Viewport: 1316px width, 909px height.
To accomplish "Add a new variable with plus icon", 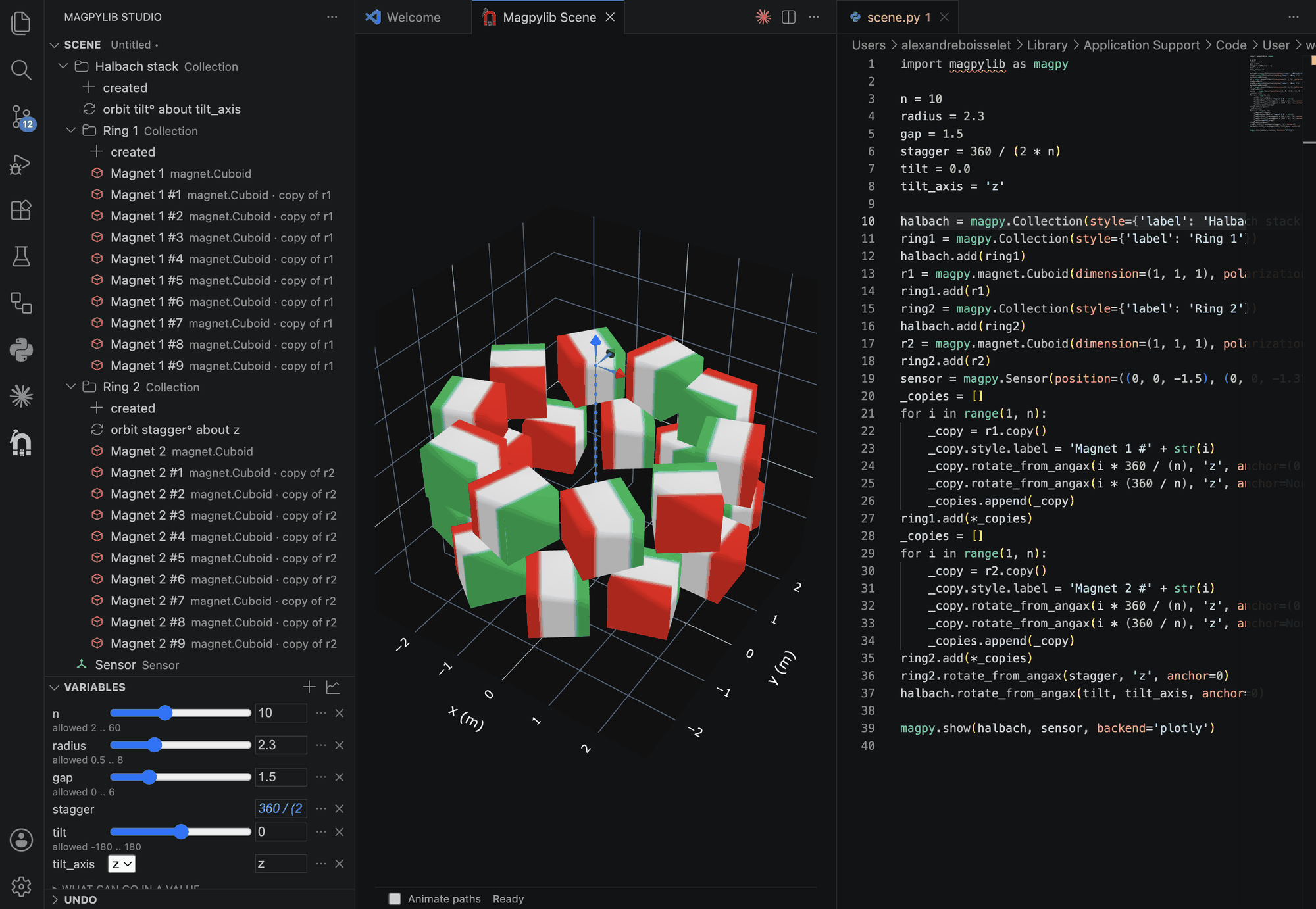I will click(x=309, y=687).
